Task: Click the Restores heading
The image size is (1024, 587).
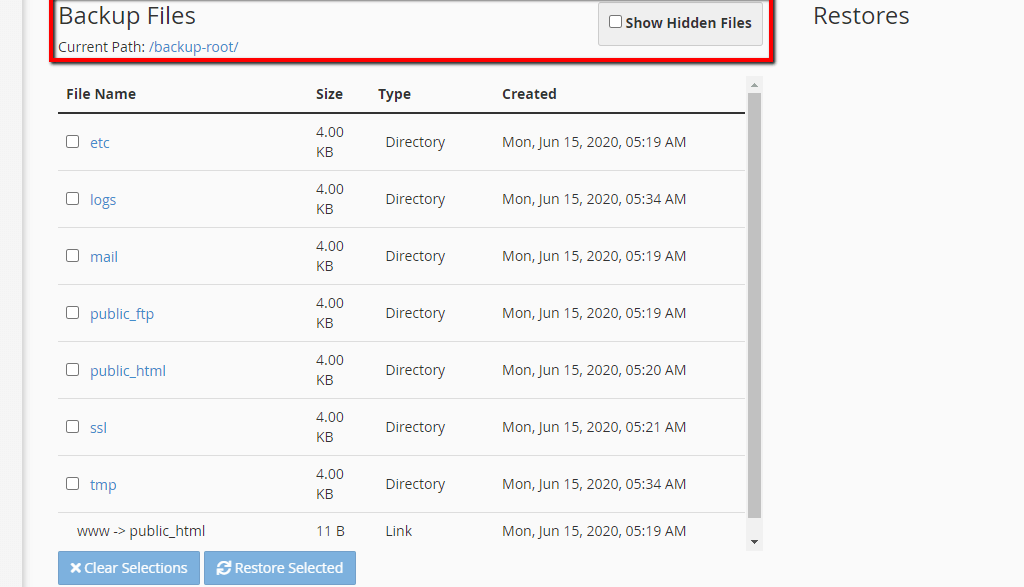Action: coord(861,16)
